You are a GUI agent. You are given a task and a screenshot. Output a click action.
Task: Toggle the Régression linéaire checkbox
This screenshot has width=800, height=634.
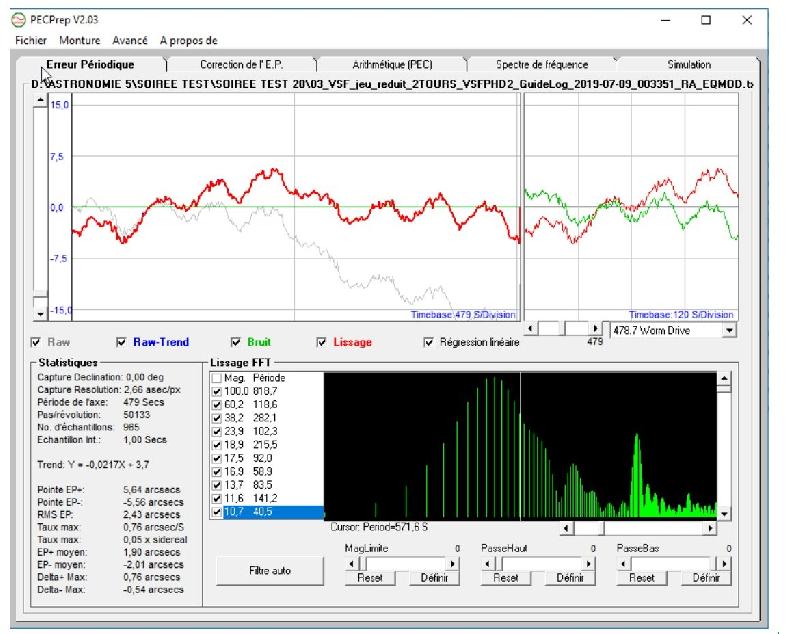tap(429, 342)
